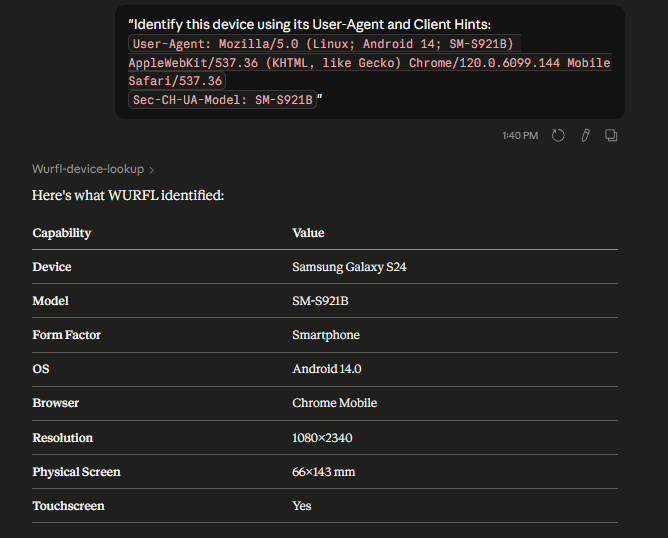This screenshot has width=668, height=538.
Task: Click the 'Chrome Mobile' browser value
Action: pyautogui.click(x=334, y=403)
